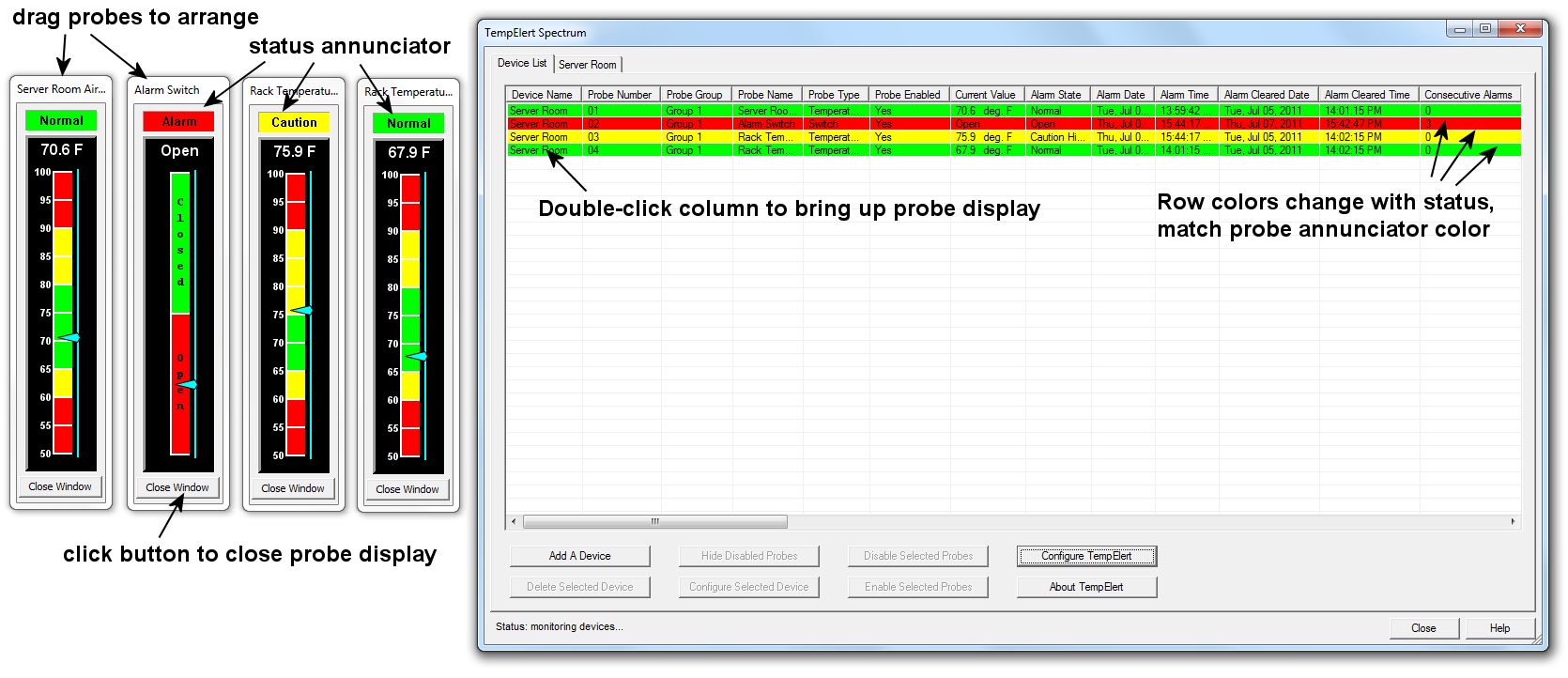Click the Switch probe type cell
Screen dimensions: 1568x678
click(x=836, y=124)
